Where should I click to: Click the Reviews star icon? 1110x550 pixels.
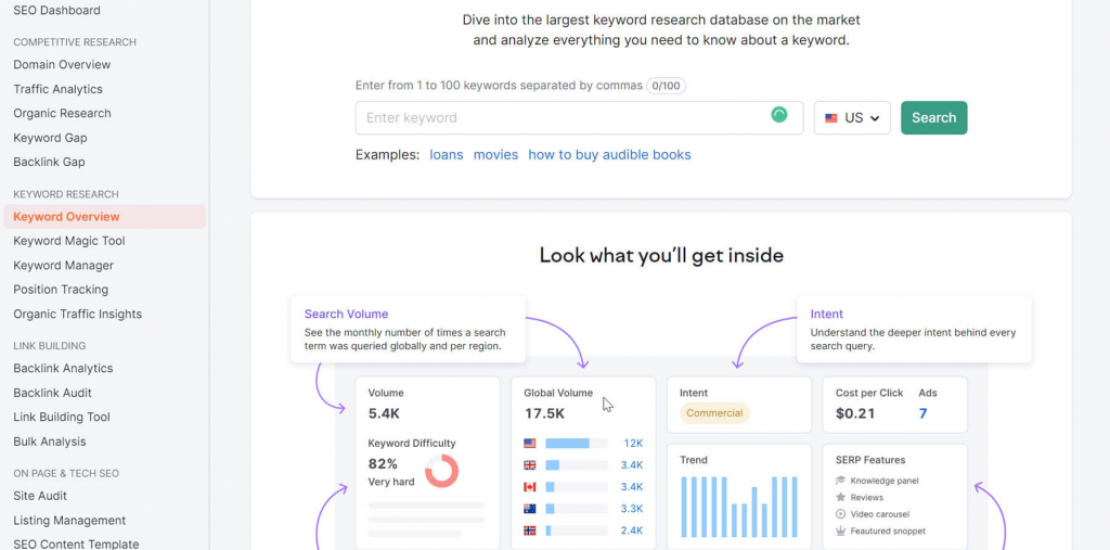[x=840, y=497]
